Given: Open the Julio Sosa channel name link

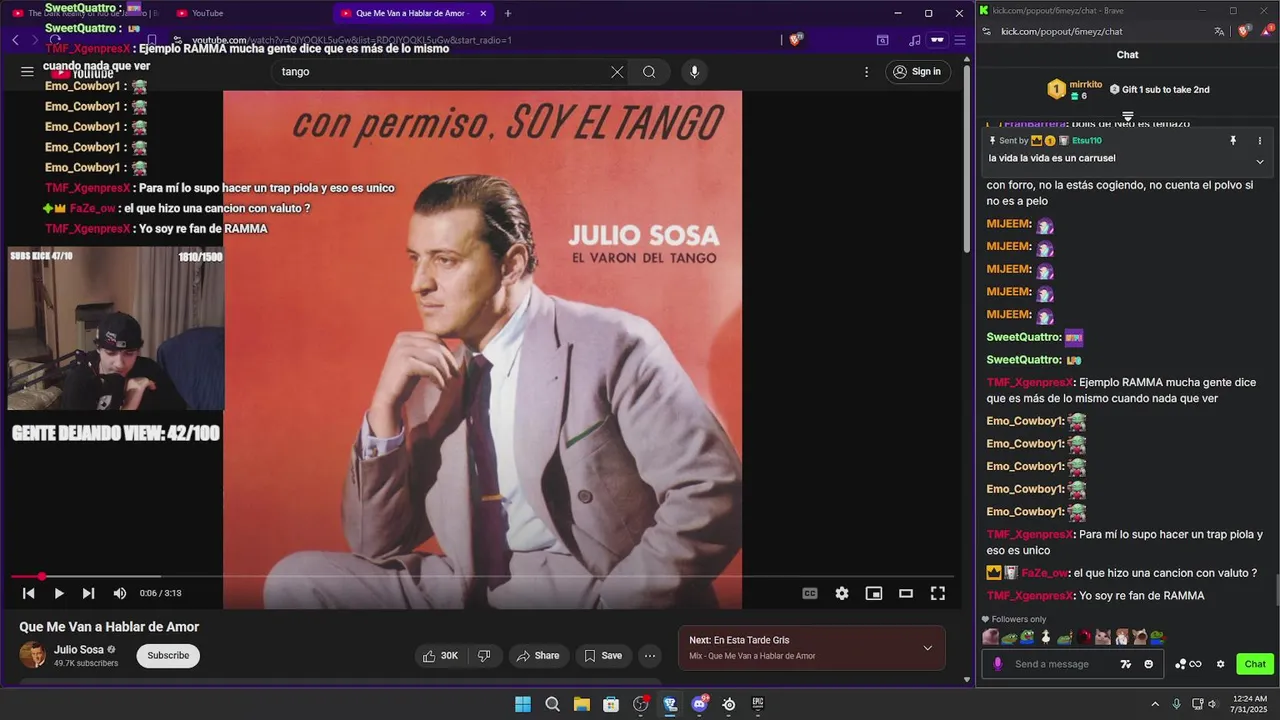Looking at the screenshot, I should click(x=79, y=650).
